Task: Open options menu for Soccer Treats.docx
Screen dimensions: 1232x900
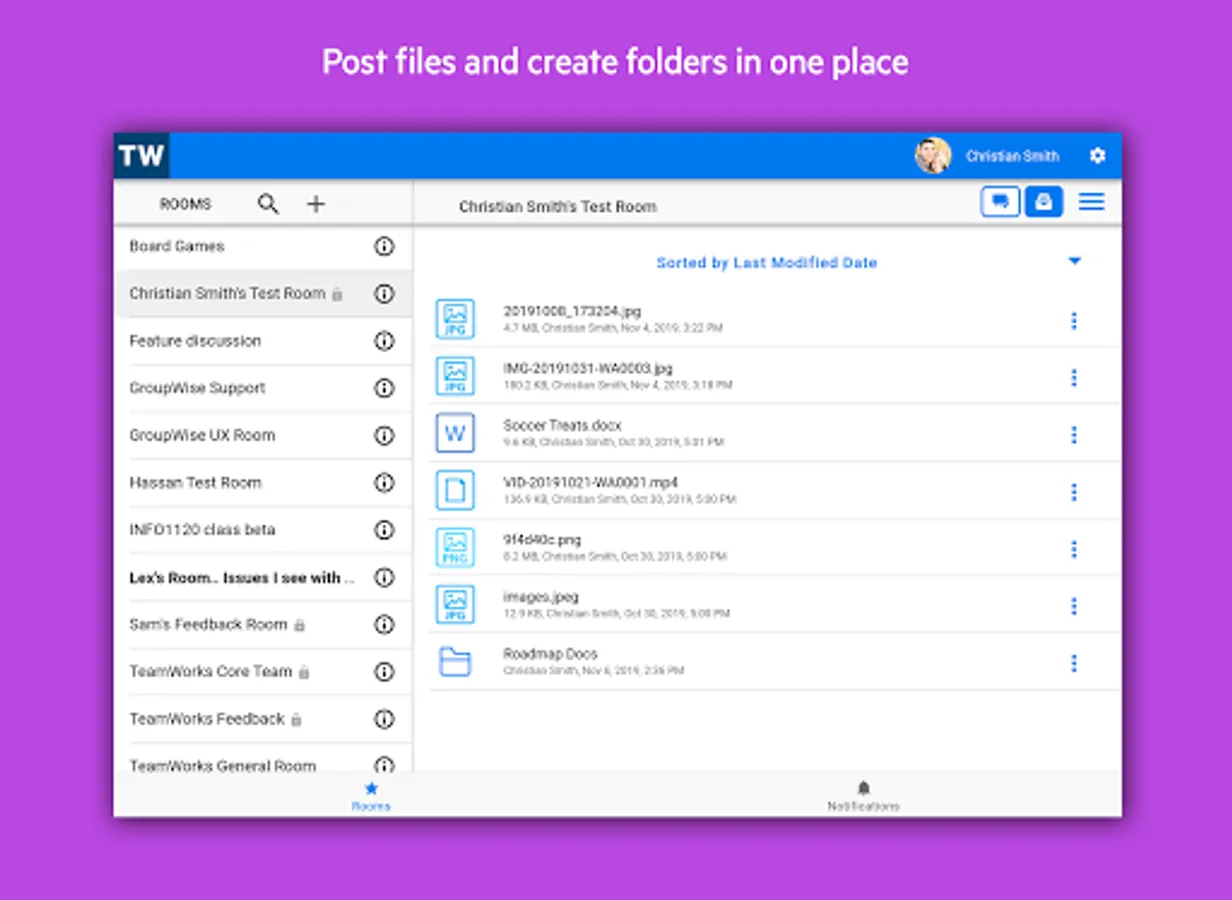Action: [1074, 435]
